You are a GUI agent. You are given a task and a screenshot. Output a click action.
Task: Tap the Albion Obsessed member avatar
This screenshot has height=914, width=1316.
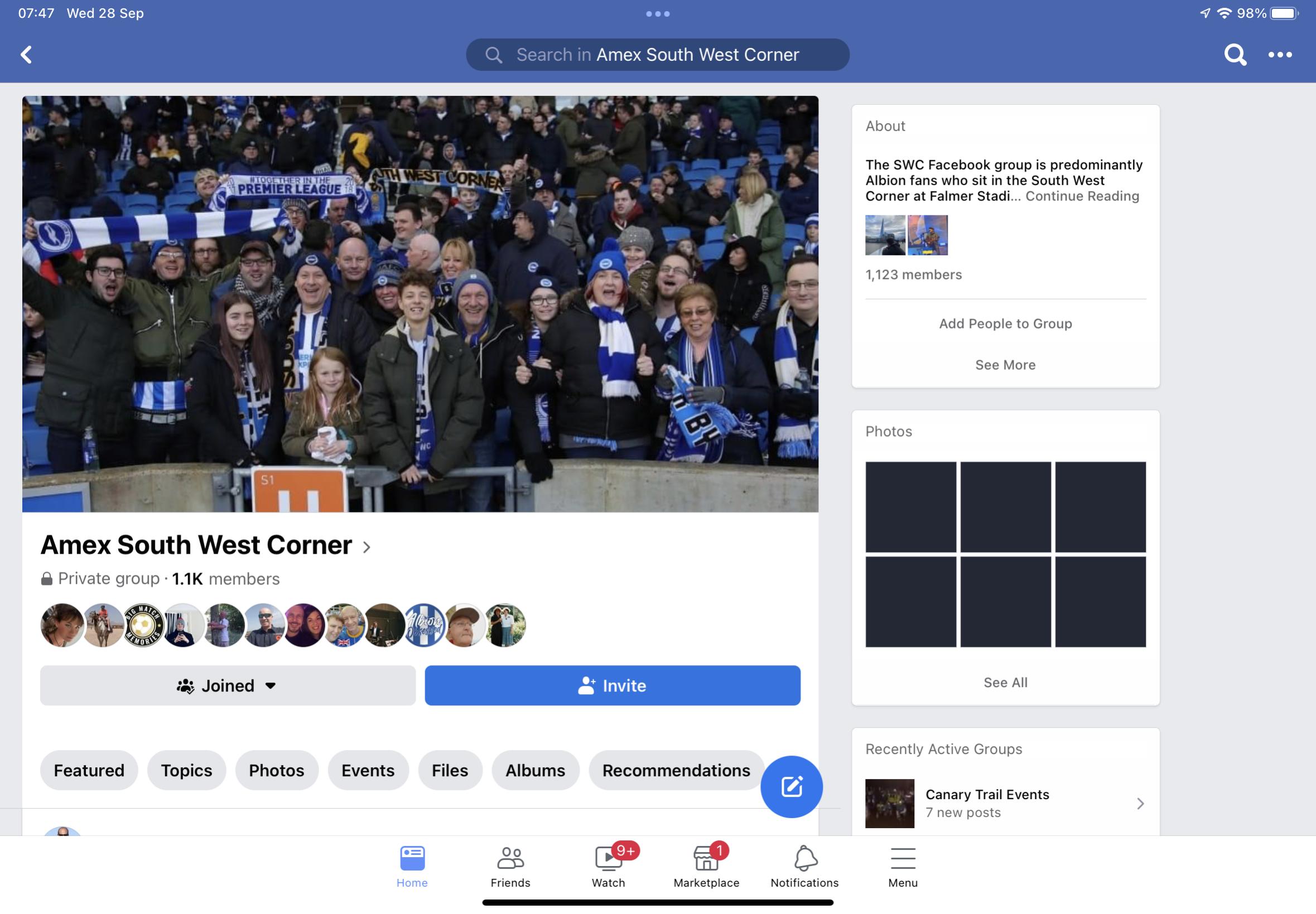tap(425, 625)
